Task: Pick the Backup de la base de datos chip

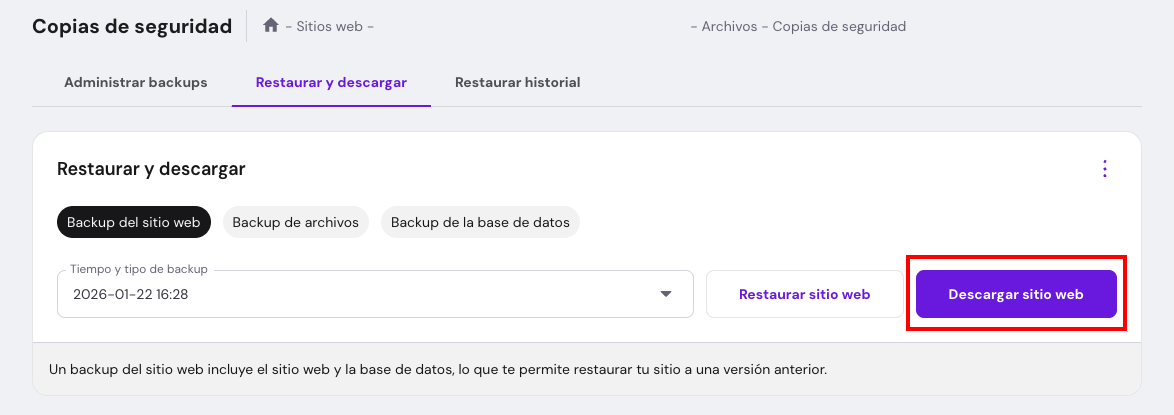Action: 480,222
